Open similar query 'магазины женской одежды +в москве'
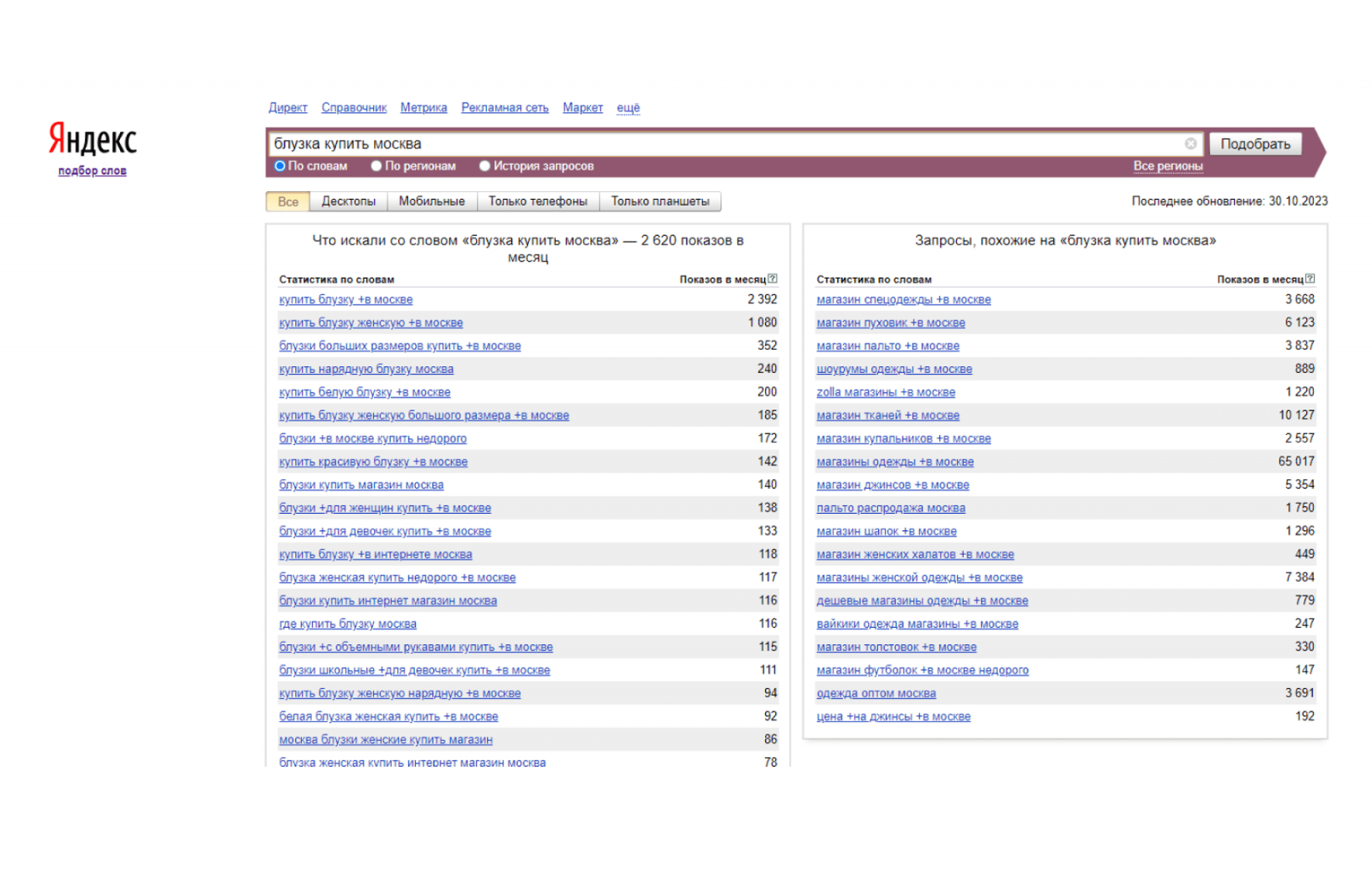1372x880 pixels. (x=919, y=578)
